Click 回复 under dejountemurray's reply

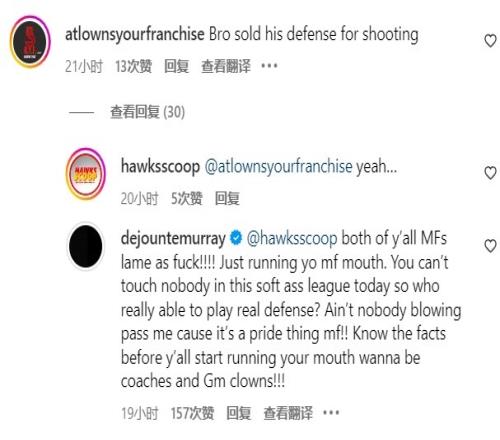(239, 413)
